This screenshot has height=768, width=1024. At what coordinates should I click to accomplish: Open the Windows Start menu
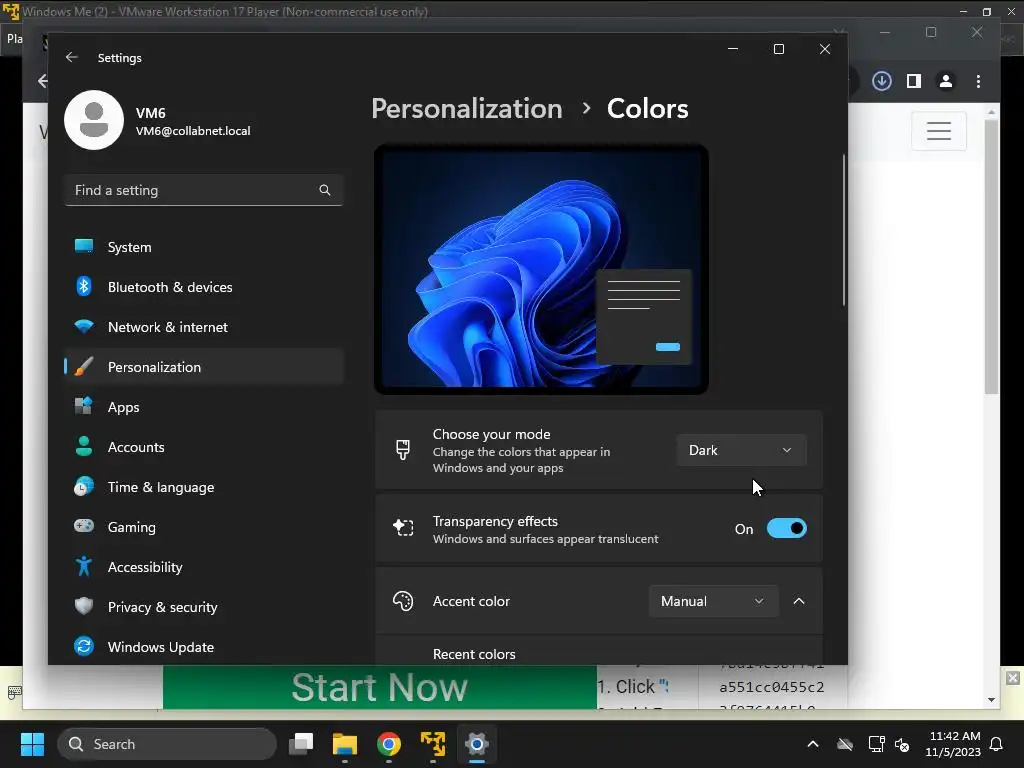32,744
